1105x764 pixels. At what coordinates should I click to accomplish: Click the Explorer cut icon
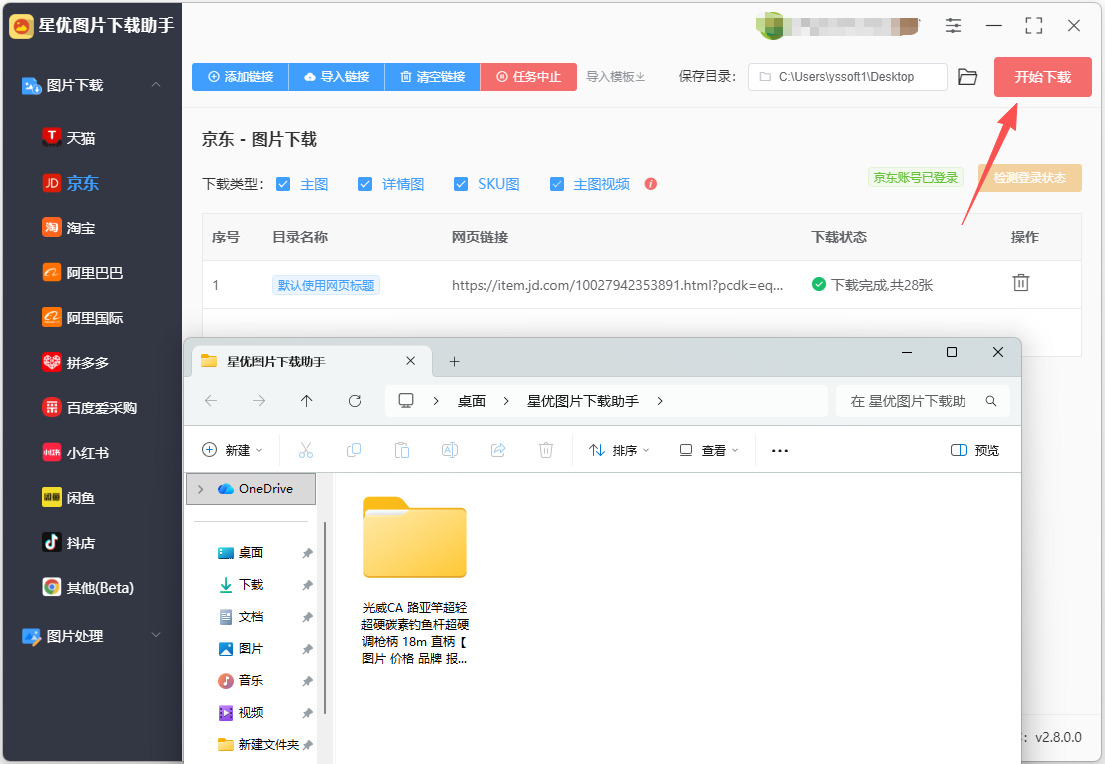[306, 450]
